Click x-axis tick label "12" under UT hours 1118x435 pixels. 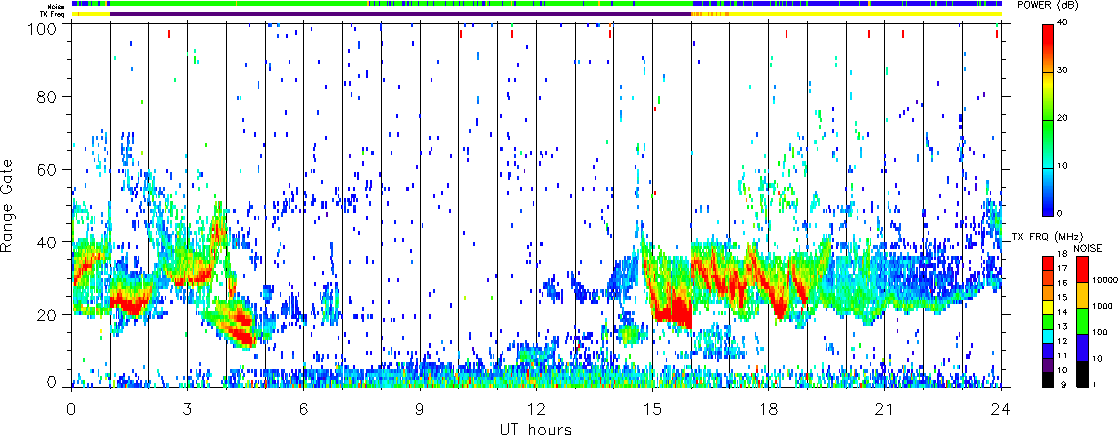pyautogui.click(x=536, y=409)
